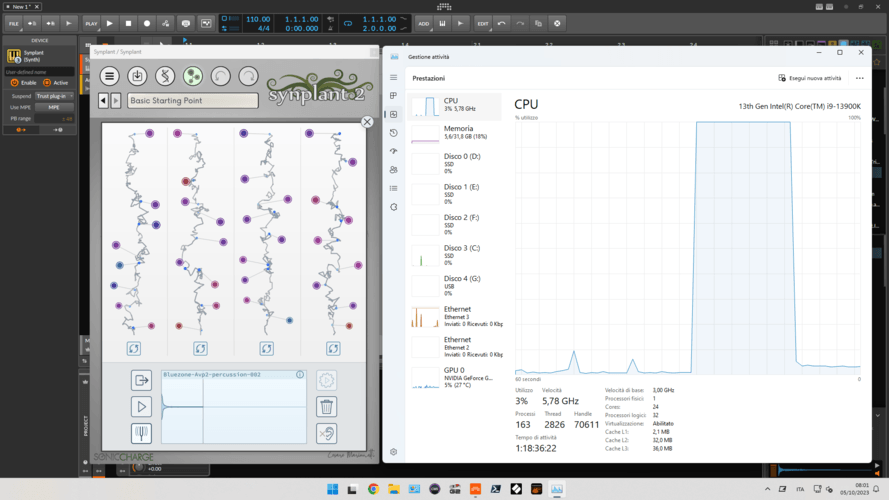Open Task Manager more options ellipsis

[860, 78]
